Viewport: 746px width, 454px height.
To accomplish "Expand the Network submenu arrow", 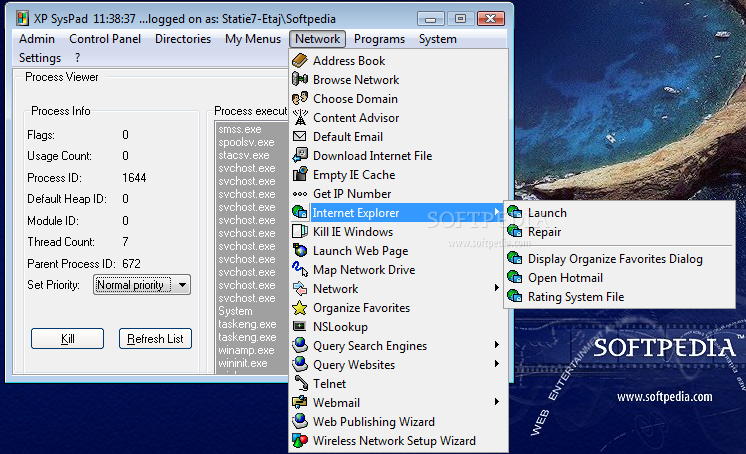I will tap(496, 288).
